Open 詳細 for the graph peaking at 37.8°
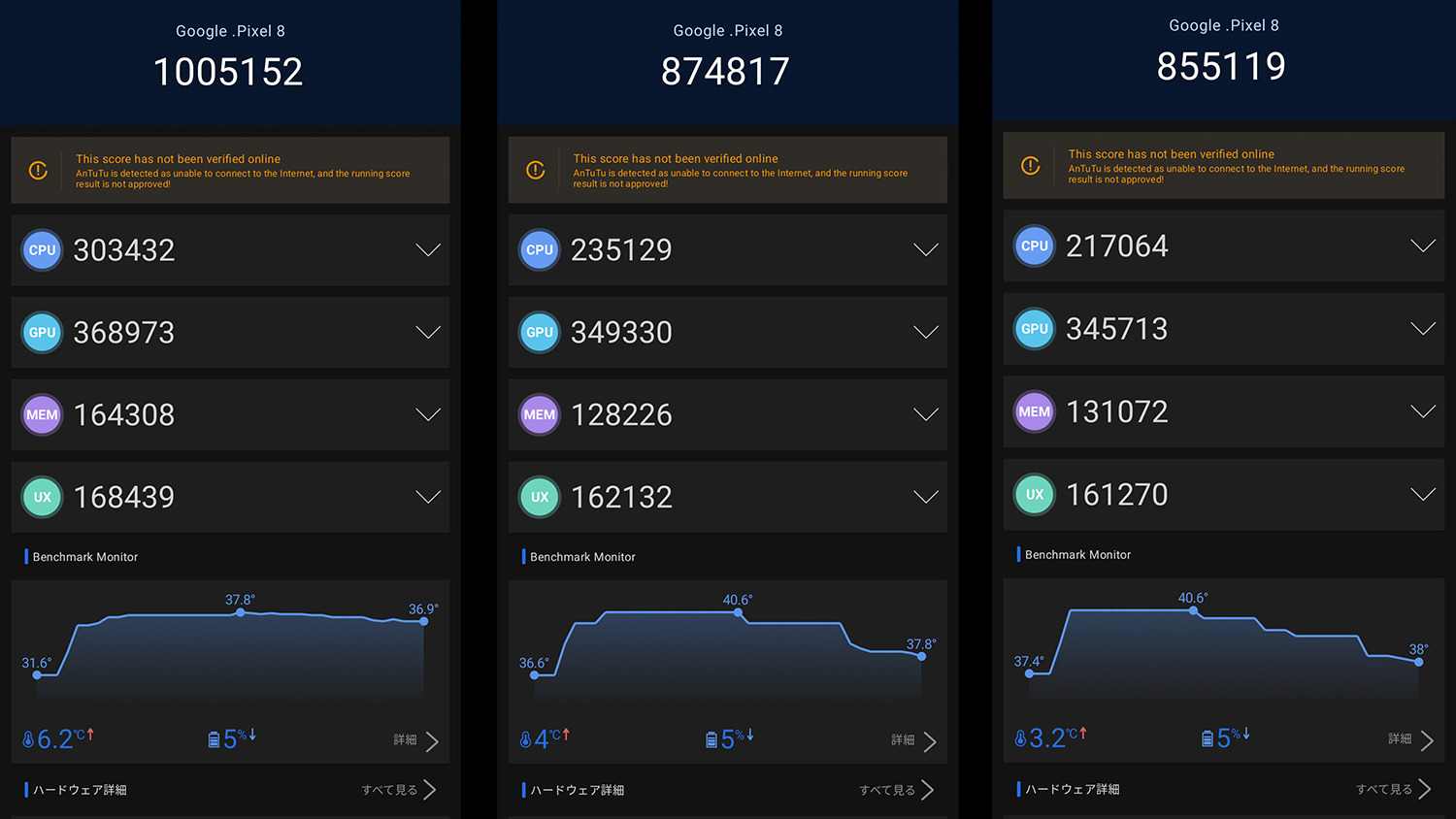 tap(415, 740)
